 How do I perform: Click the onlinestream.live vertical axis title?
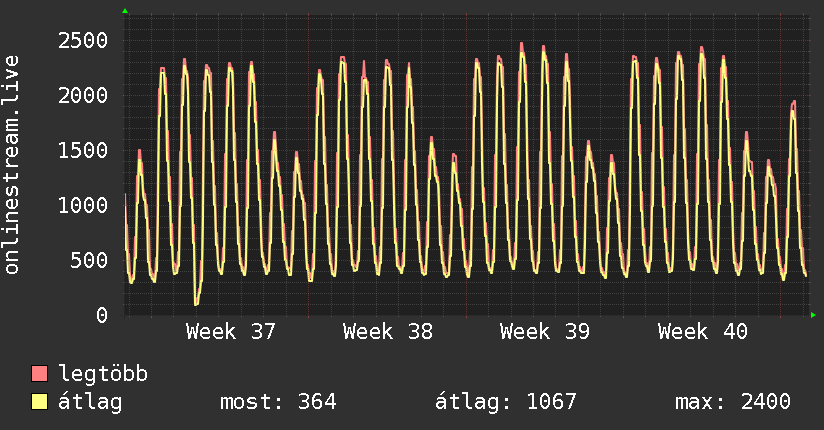pyautogui.click(x=11, y=165)
